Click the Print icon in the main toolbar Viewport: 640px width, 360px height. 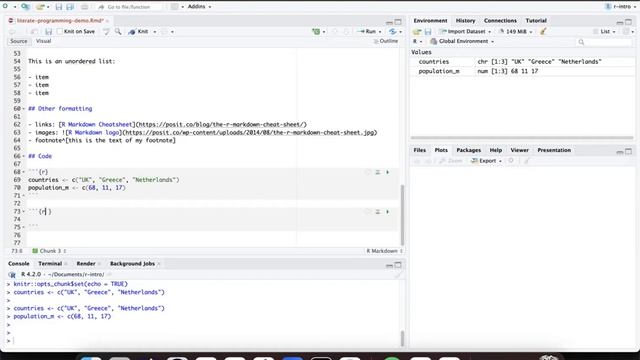pyautogui.click(x=84, y=7)
